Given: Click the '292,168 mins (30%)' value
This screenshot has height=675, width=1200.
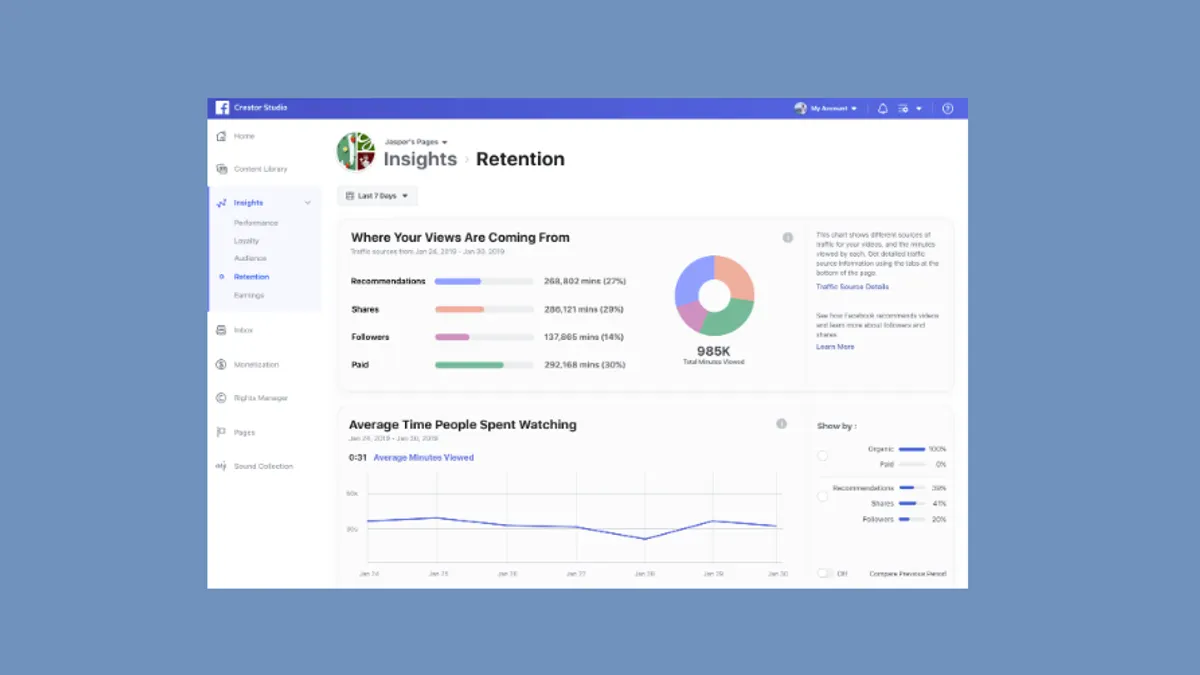Looking at the screenshot, I should point(585,365).
